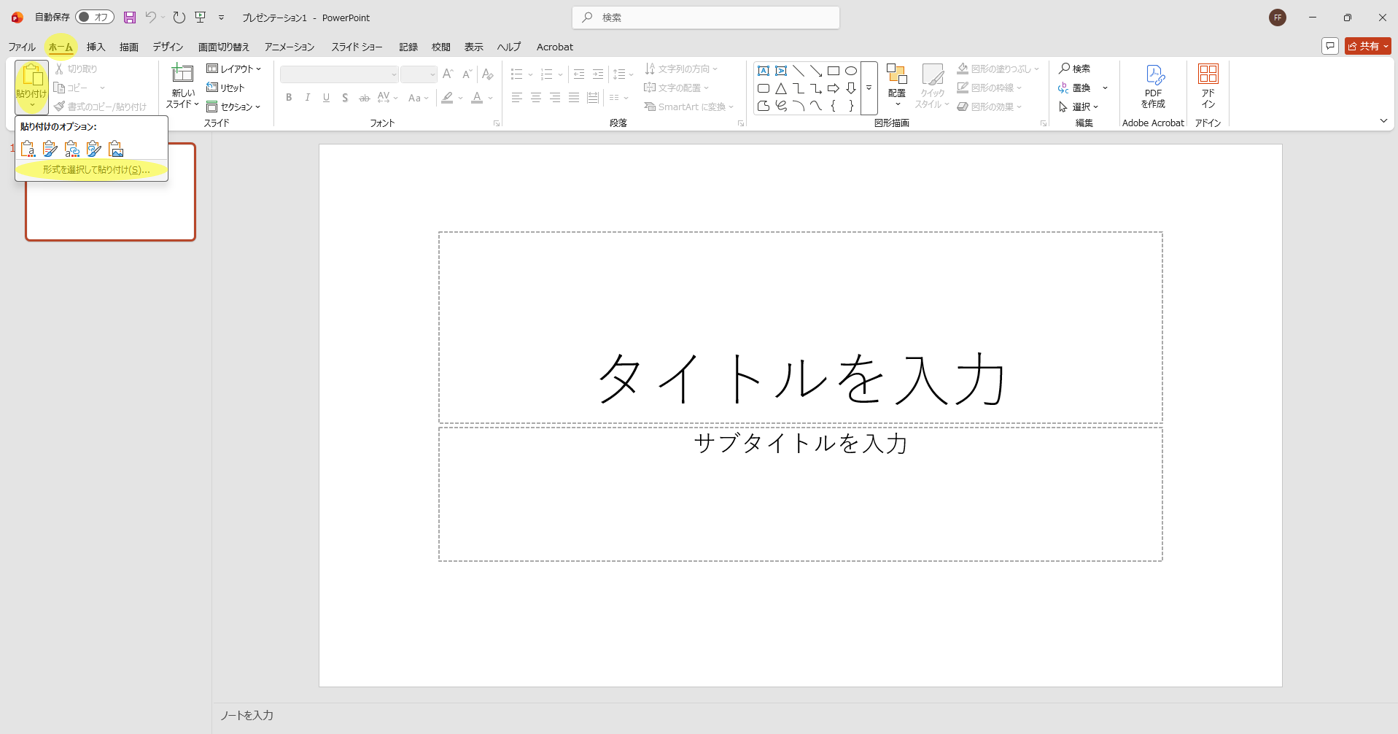Click the first paste option icon in the popup

pyautogui.click(x=28, y=149)
